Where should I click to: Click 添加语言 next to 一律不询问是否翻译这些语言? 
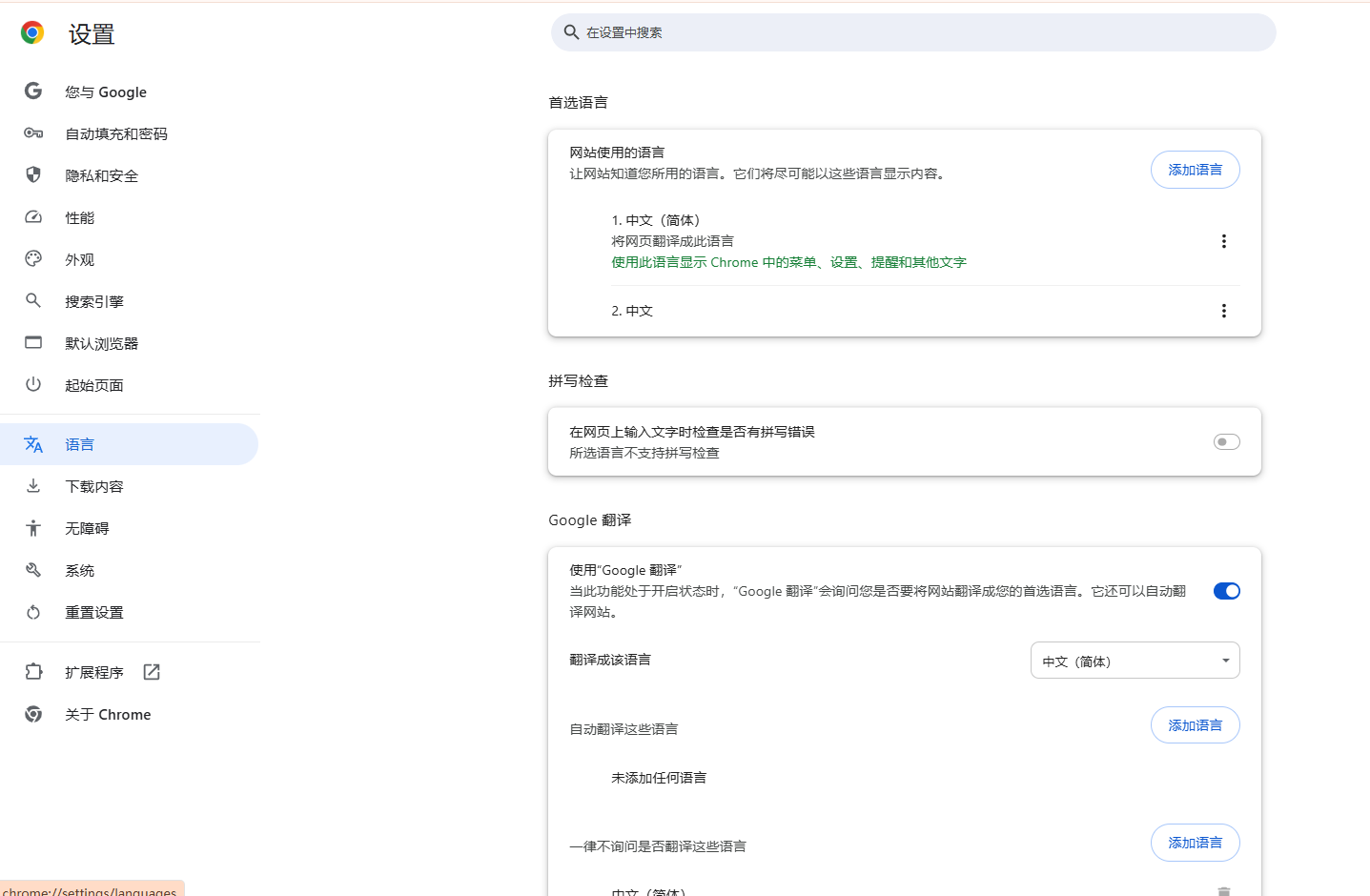[x=1195, y=843]
